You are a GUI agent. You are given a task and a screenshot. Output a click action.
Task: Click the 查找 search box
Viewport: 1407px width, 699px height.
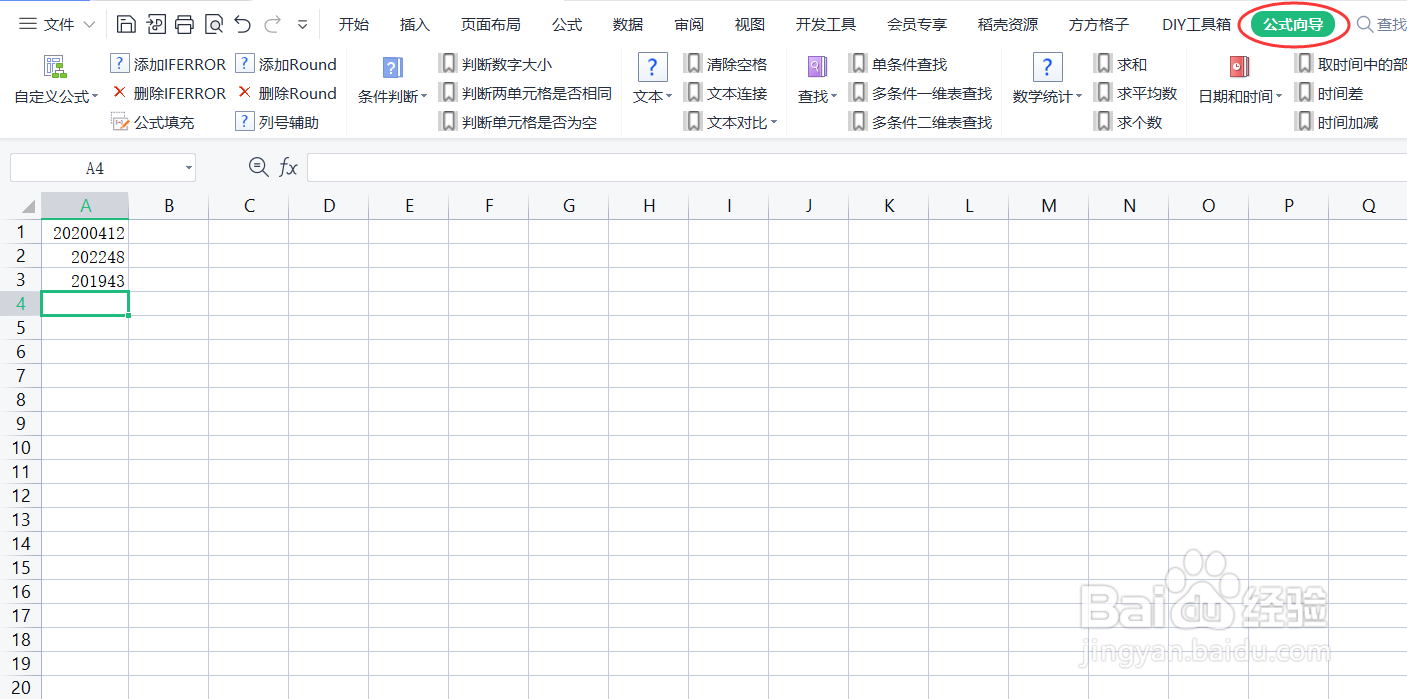coord(1381,24)
